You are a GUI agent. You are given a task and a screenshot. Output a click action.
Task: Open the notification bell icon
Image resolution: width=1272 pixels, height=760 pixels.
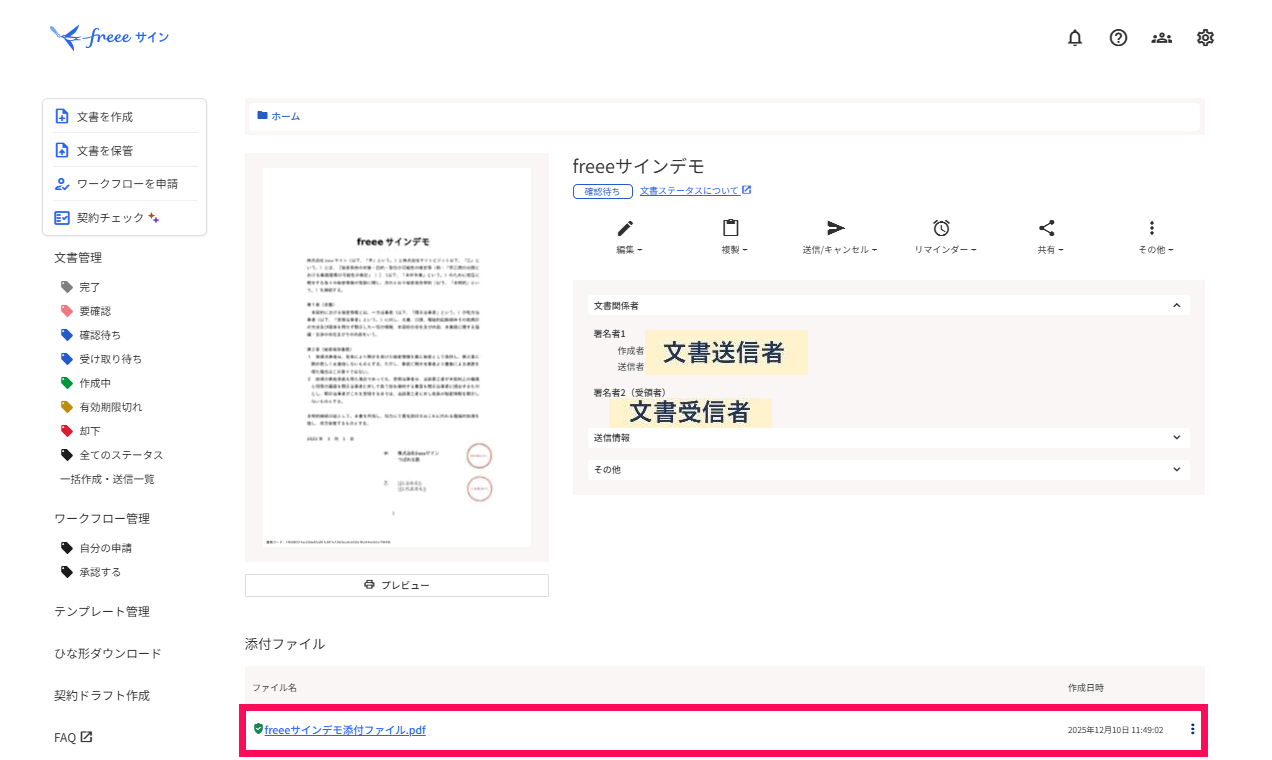[1074, 37]
